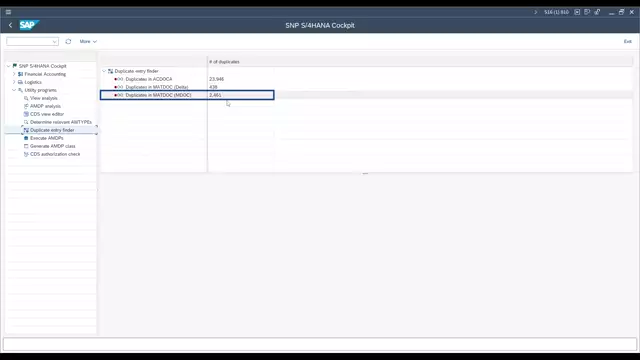Select AMDP analysis in the tree
Image resolution: width=640 pixels, height=360 pixels.
pos(45,106)
